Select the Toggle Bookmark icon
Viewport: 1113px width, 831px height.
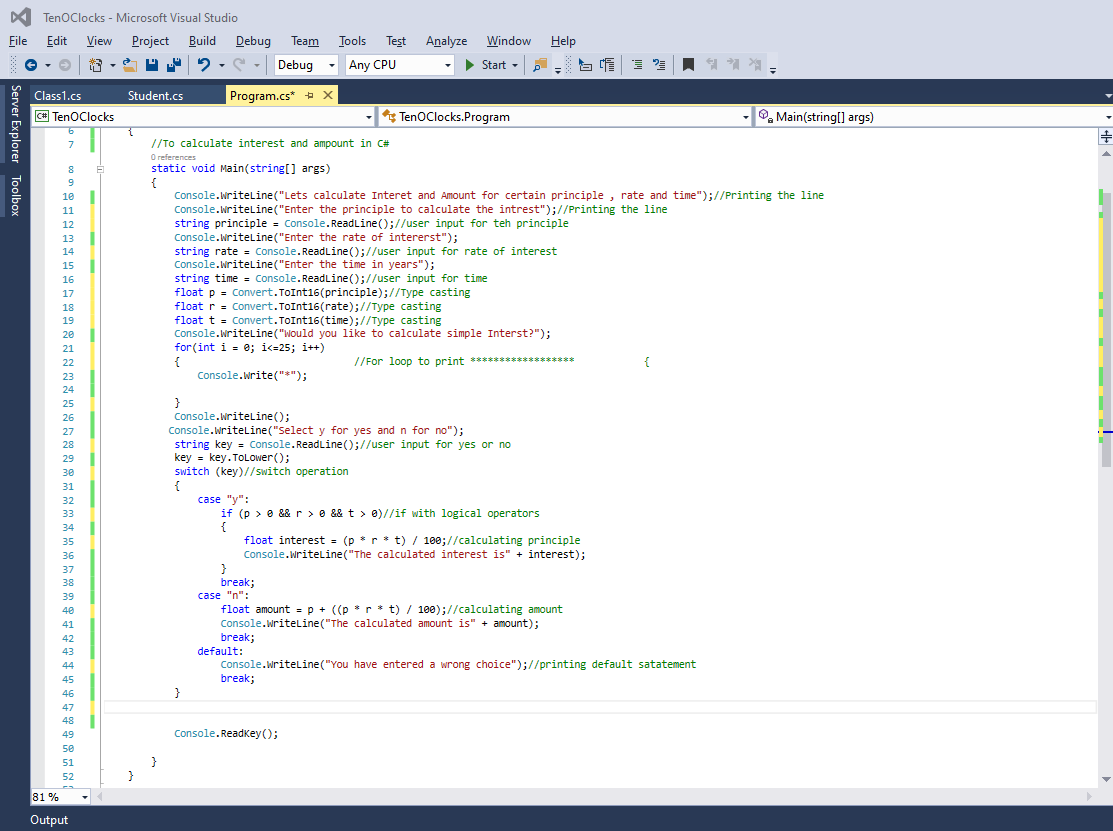point(687,64)
